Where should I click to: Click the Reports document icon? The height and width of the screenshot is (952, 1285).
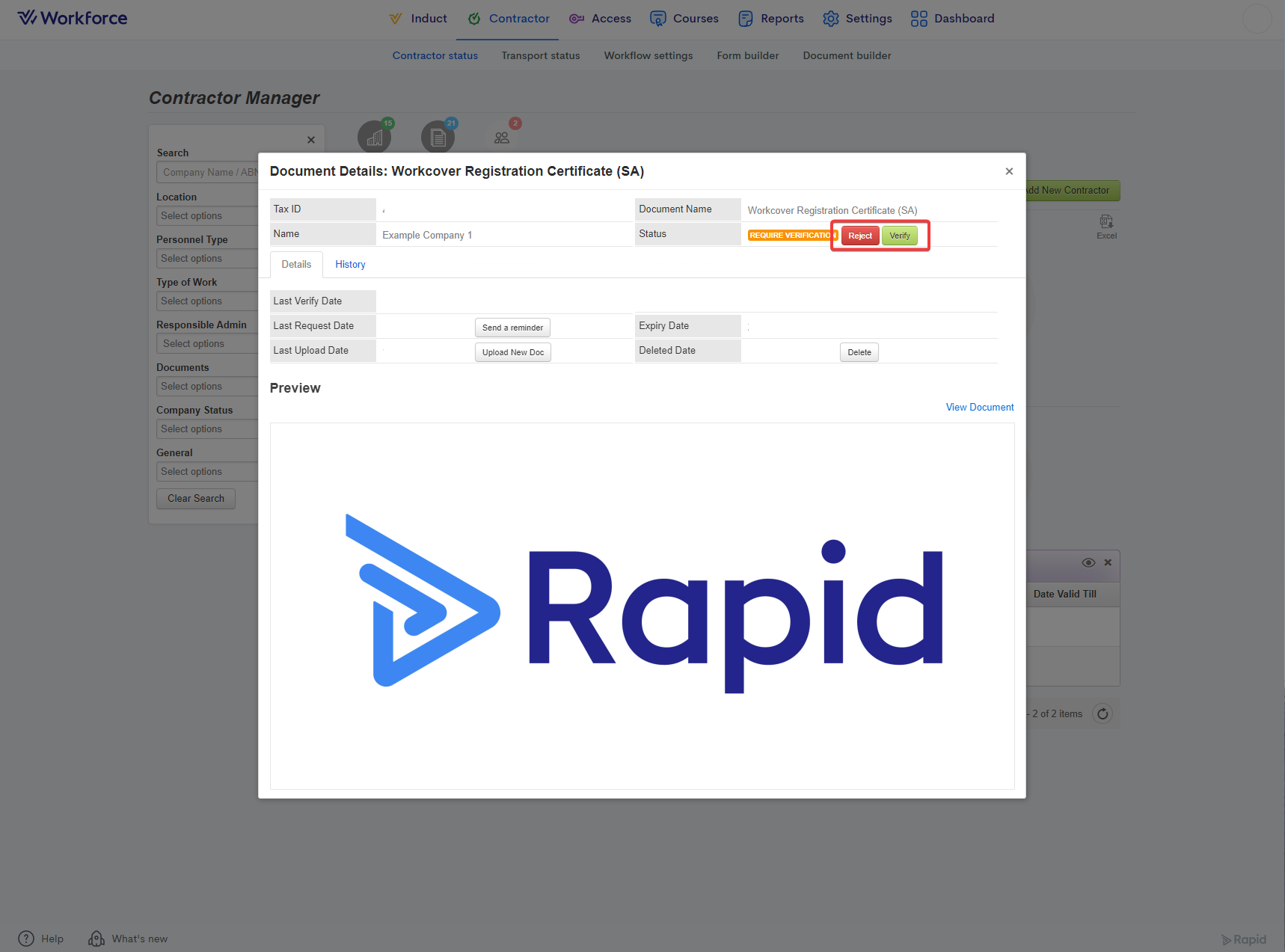point(746,19)
